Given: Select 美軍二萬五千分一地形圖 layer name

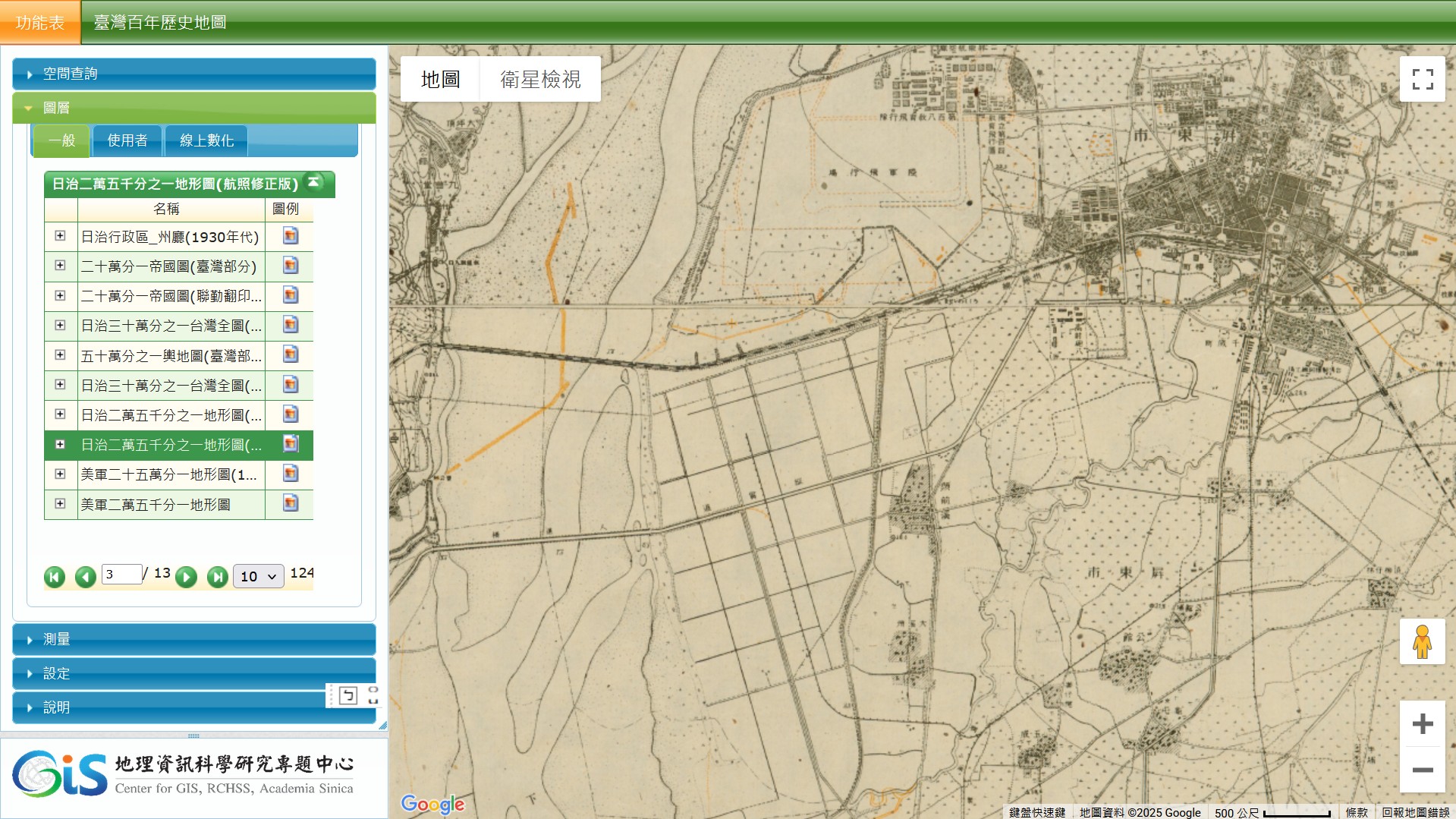Looking at the screenshot, I should click(x=156, y=504).
